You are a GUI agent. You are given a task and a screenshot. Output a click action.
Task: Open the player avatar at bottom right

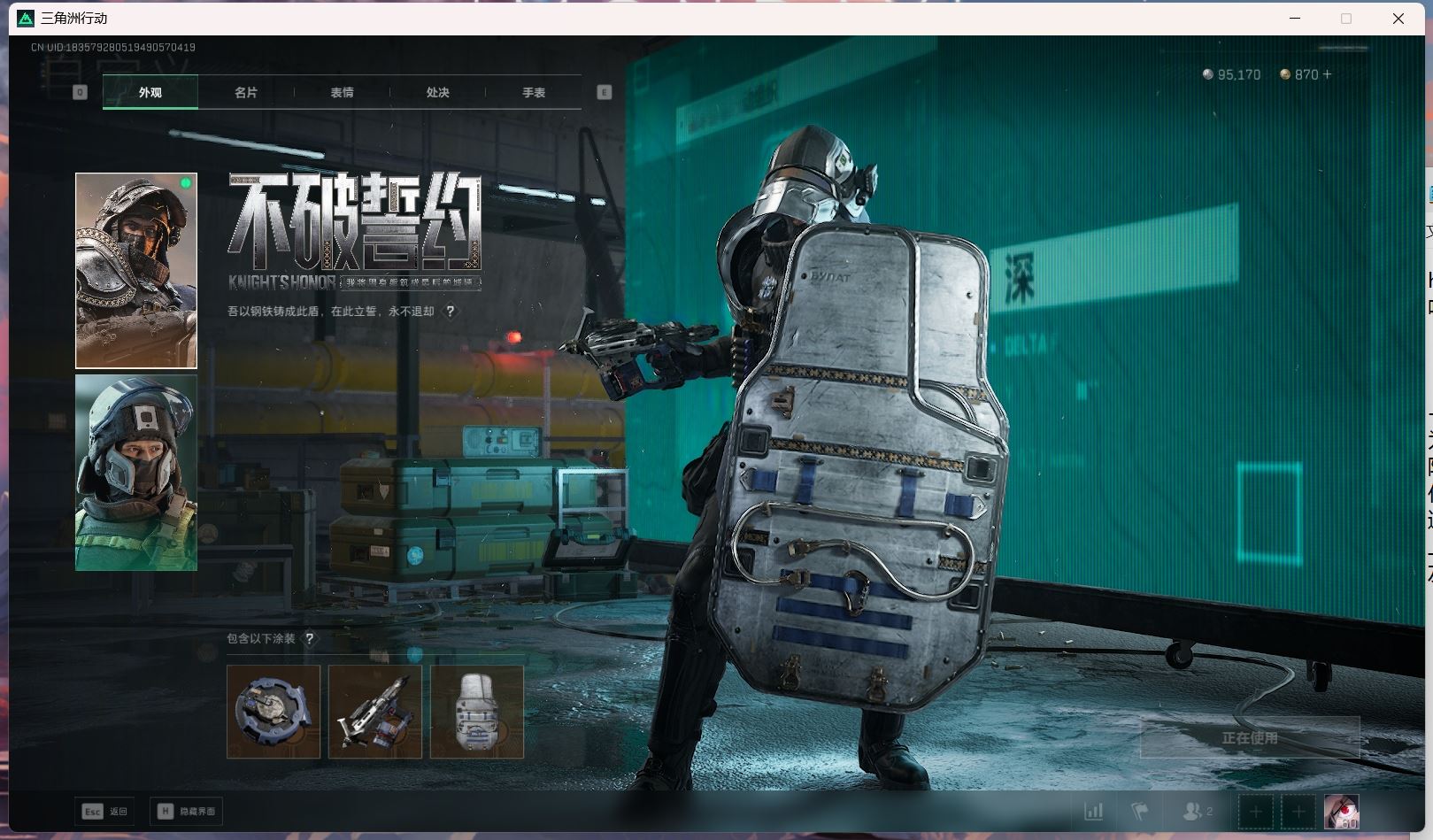[1341, 811]
